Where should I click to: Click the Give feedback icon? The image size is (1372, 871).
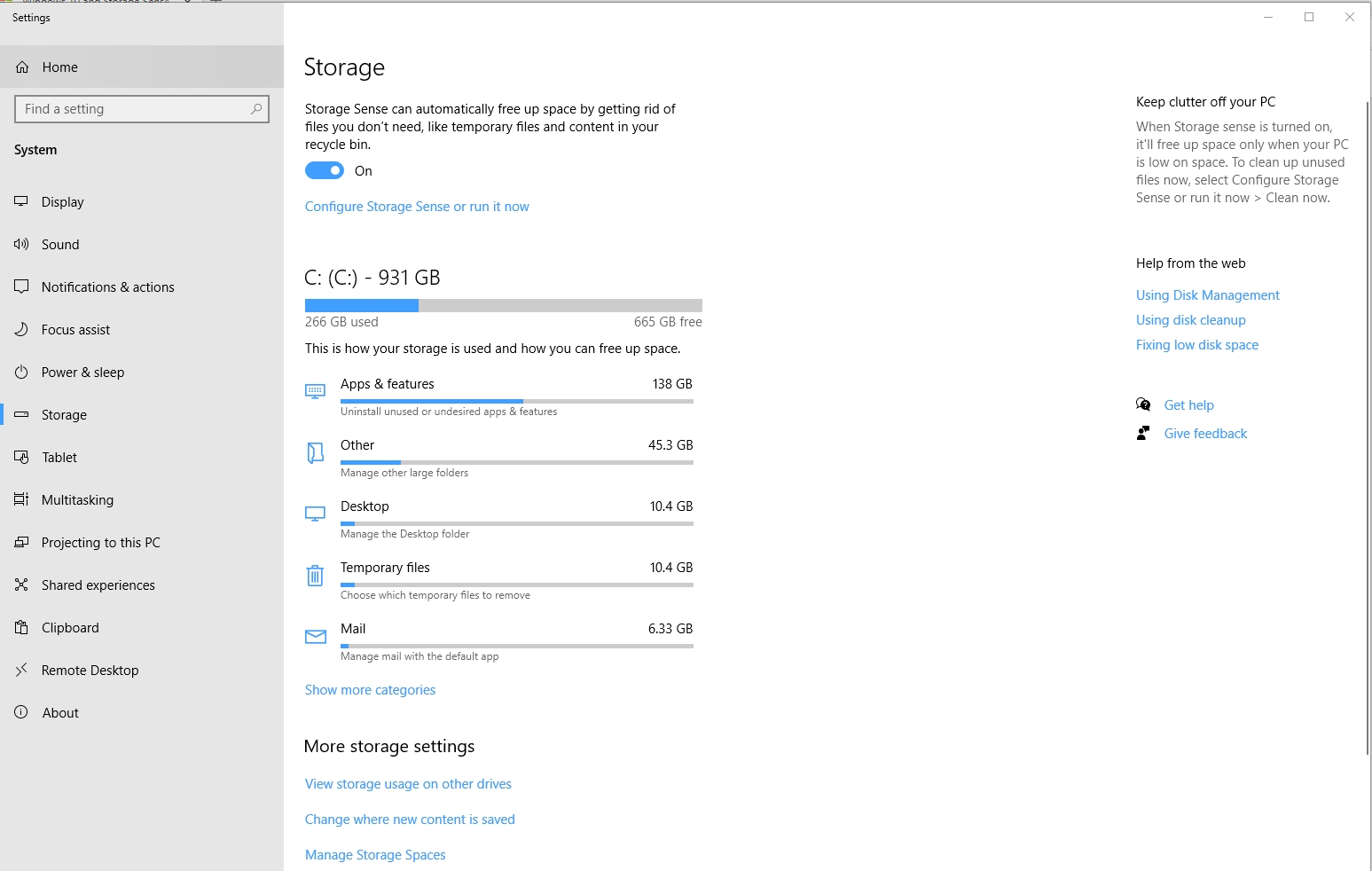[x=1143, y=433]
